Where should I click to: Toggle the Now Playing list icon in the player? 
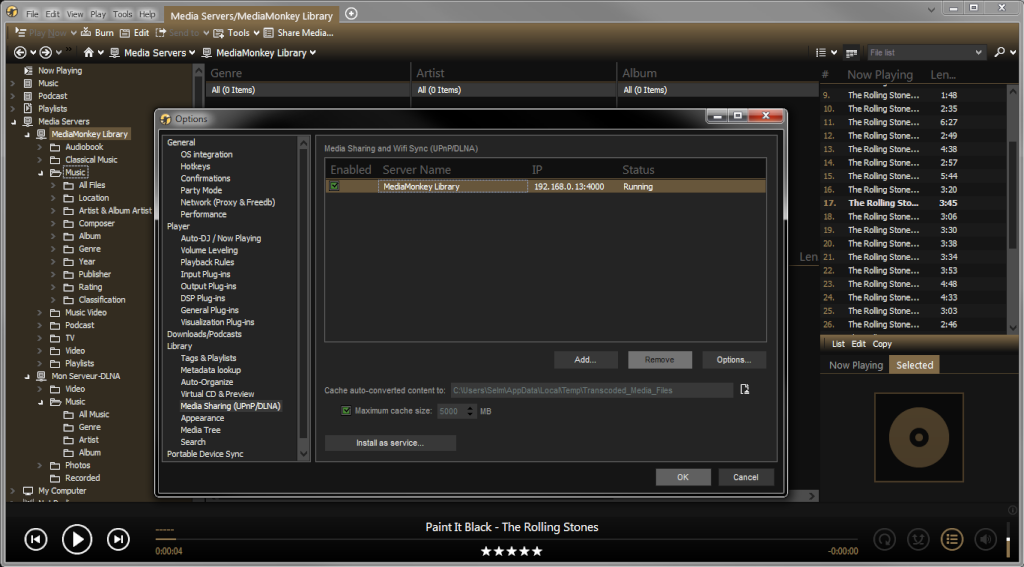[x=952, y=540]
